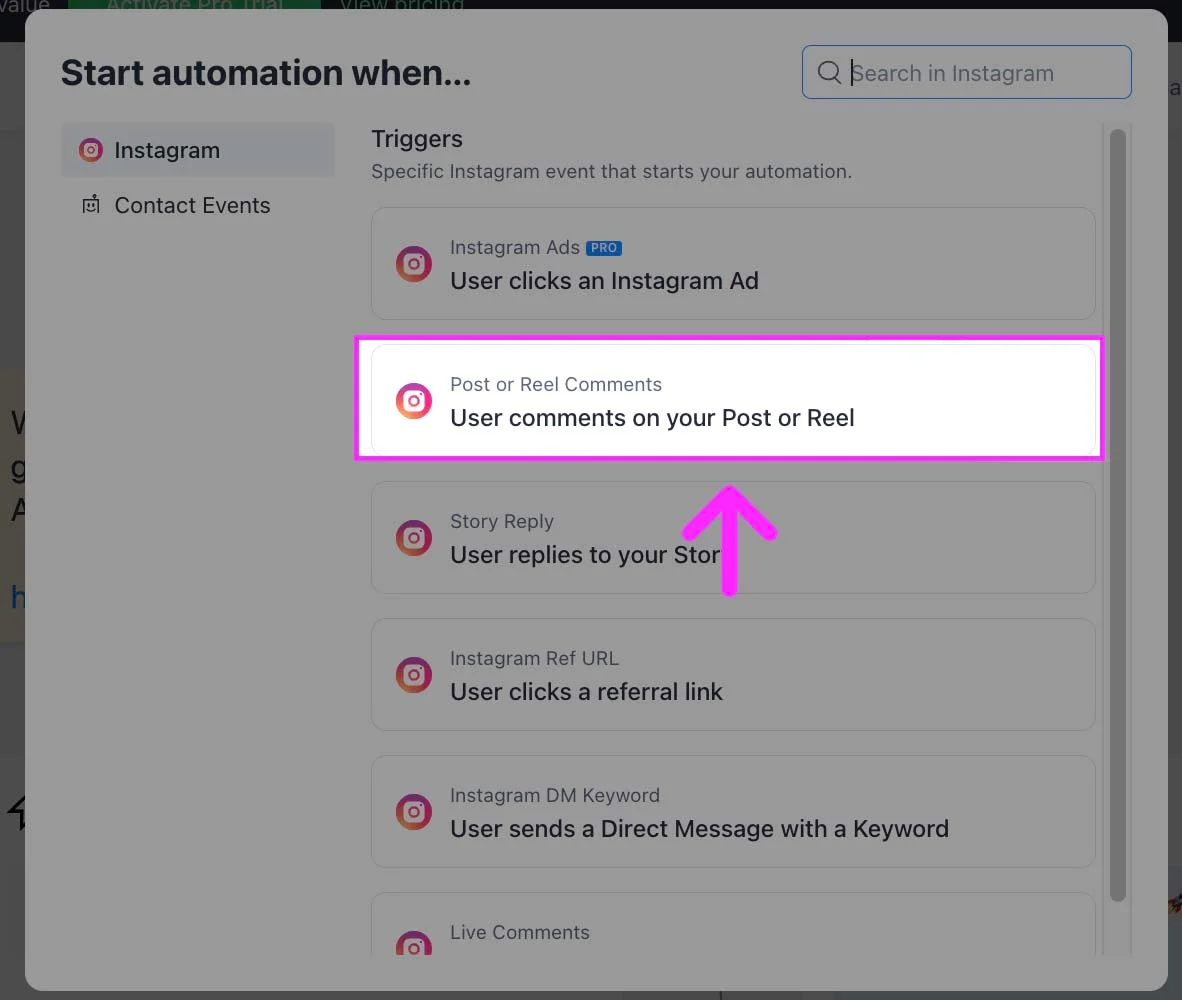Click the 'Start automation when...' title
This screenshot has width=1182, height=1000.
click(266, 73)
